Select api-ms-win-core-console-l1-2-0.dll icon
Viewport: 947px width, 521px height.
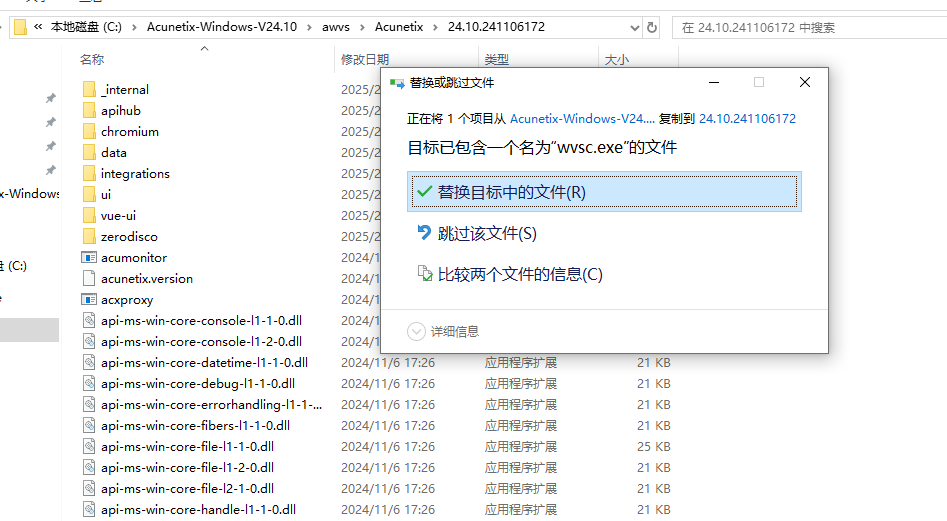pos(89,342)
